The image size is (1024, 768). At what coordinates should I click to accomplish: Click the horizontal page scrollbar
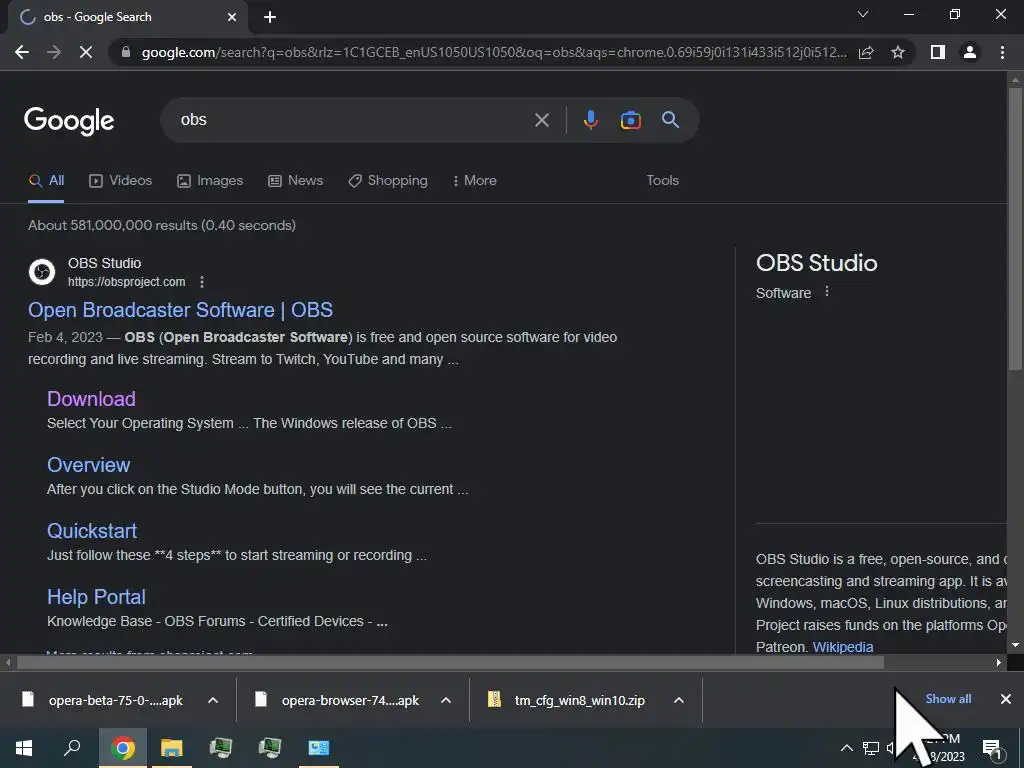(451, 663)
